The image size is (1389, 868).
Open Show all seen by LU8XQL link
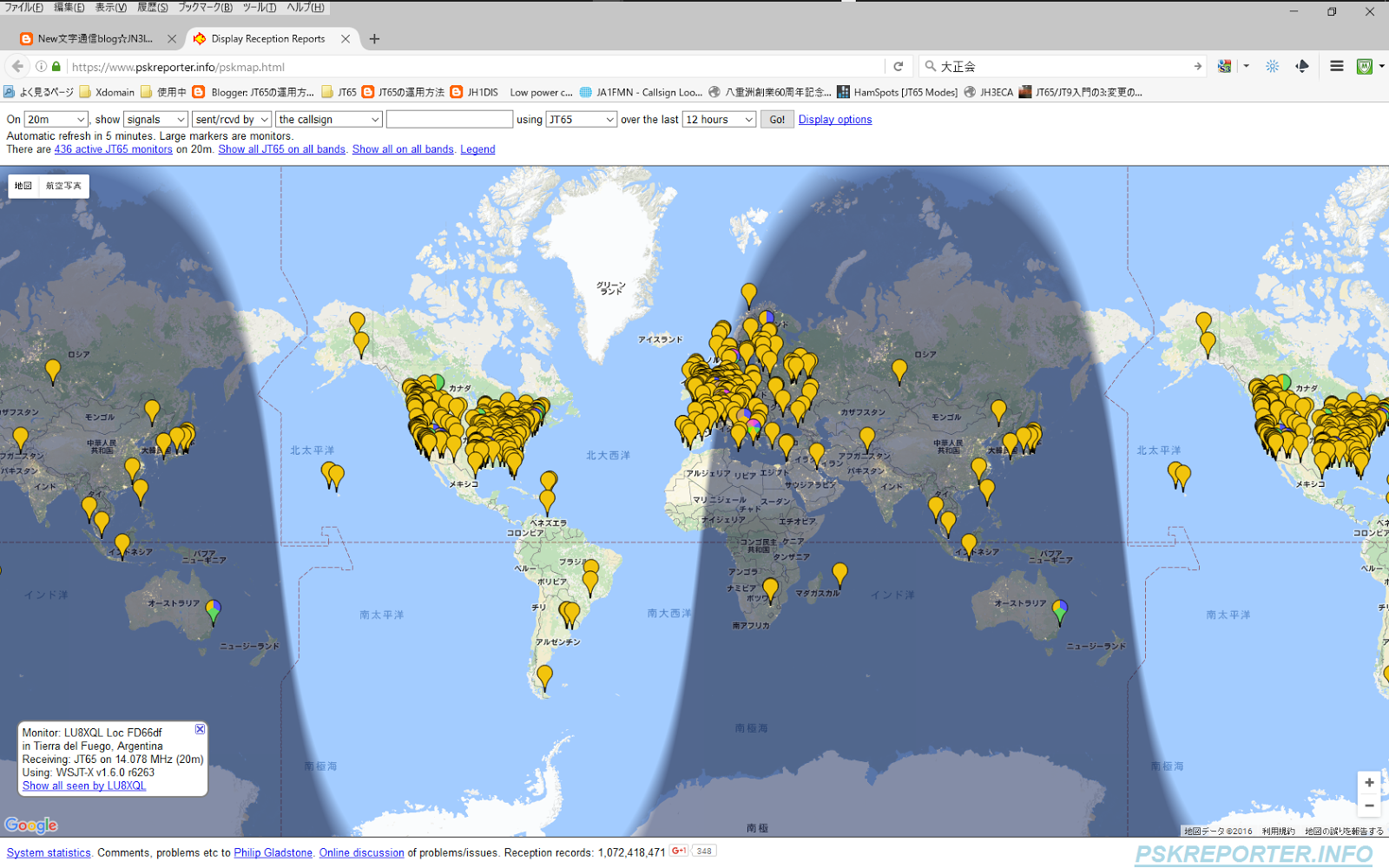[x=83, y=786]
